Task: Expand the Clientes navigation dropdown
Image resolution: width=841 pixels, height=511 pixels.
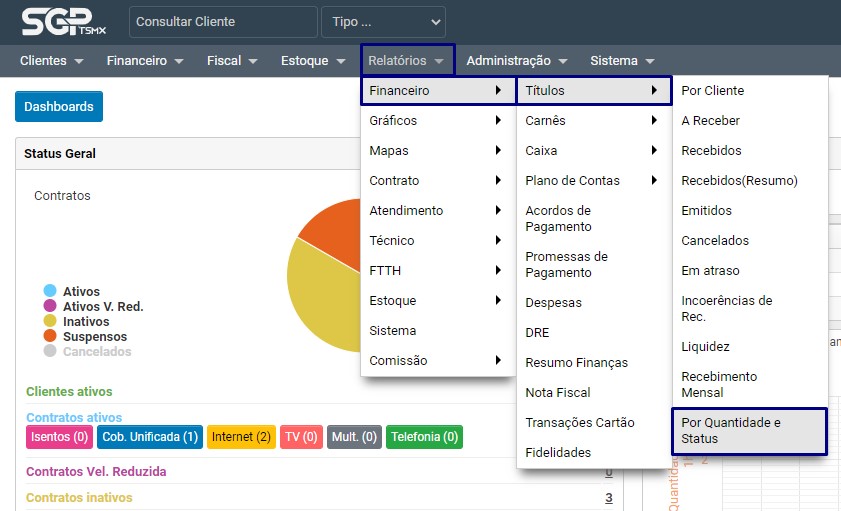Action: tap(51, 61)
